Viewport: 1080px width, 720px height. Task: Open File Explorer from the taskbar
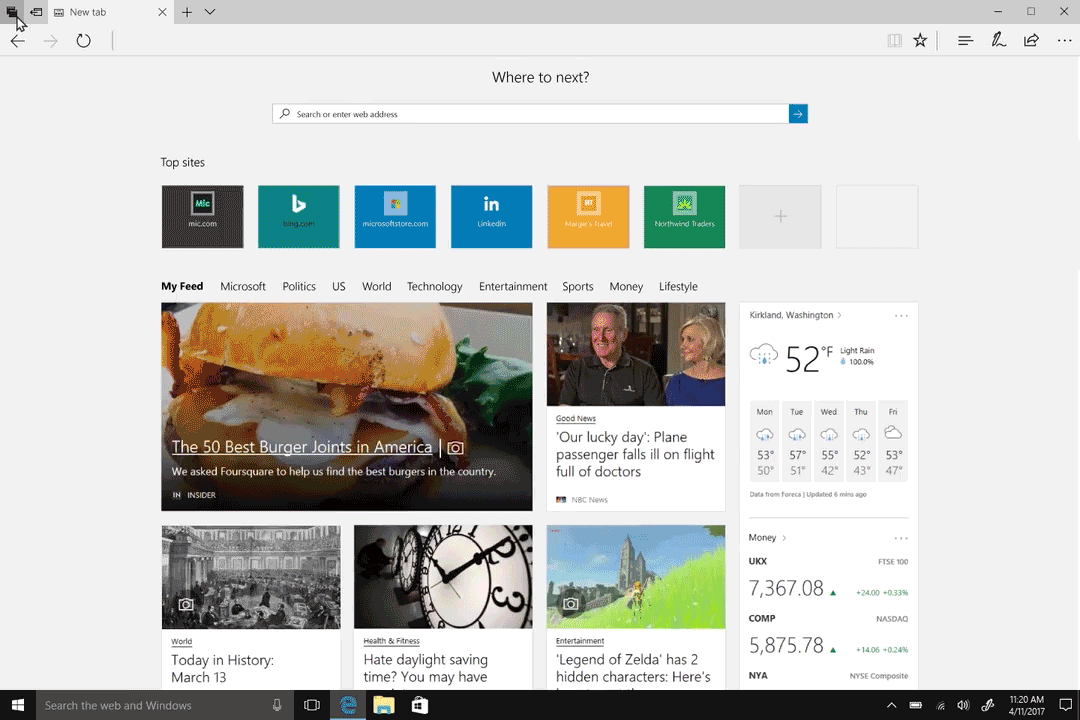point(383,705)
